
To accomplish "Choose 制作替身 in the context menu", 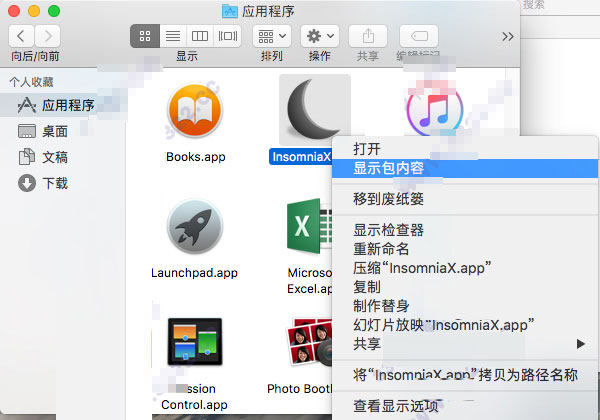I will point(465,306).
